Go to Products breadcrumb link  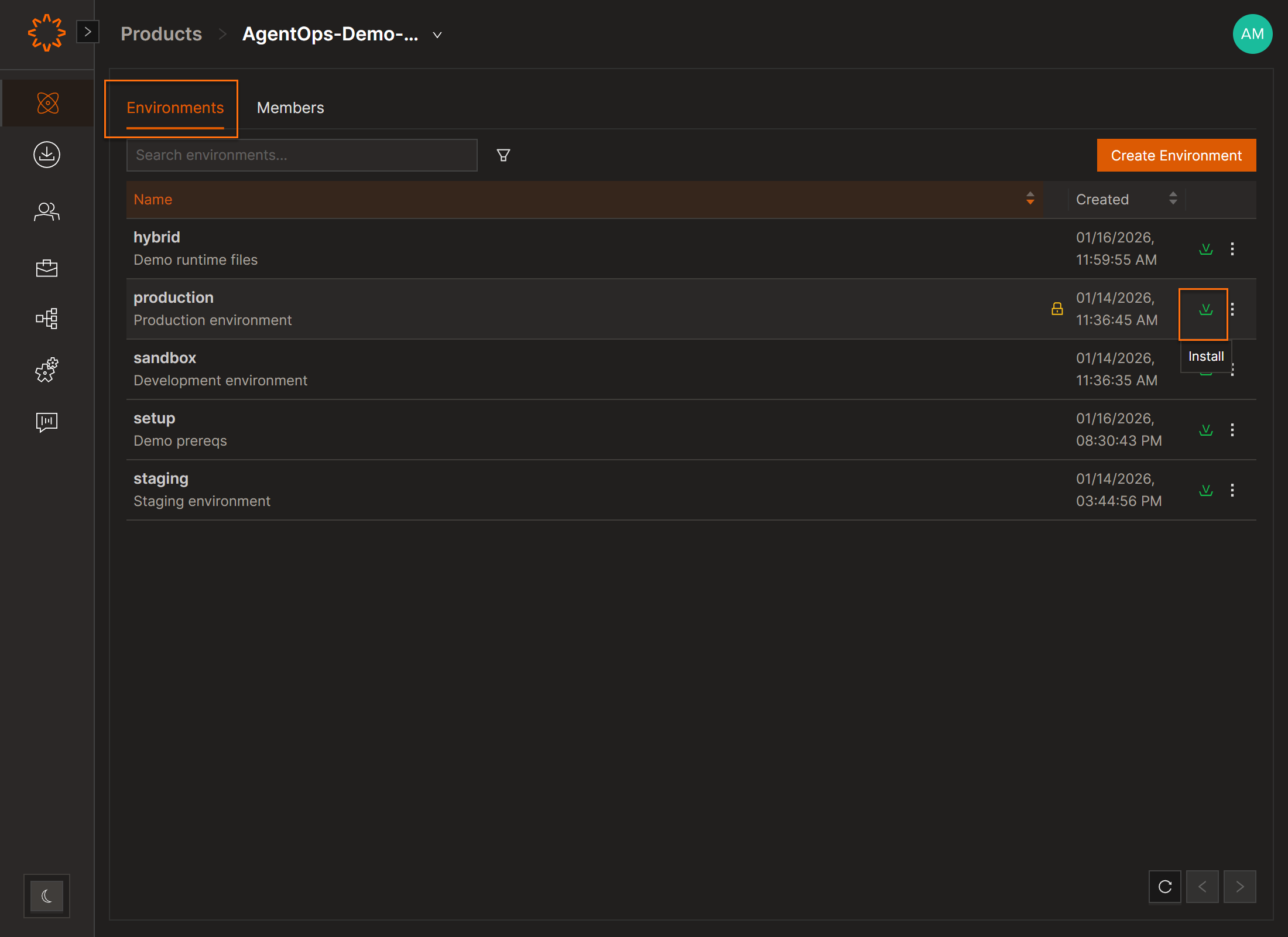tap(161, 34)
